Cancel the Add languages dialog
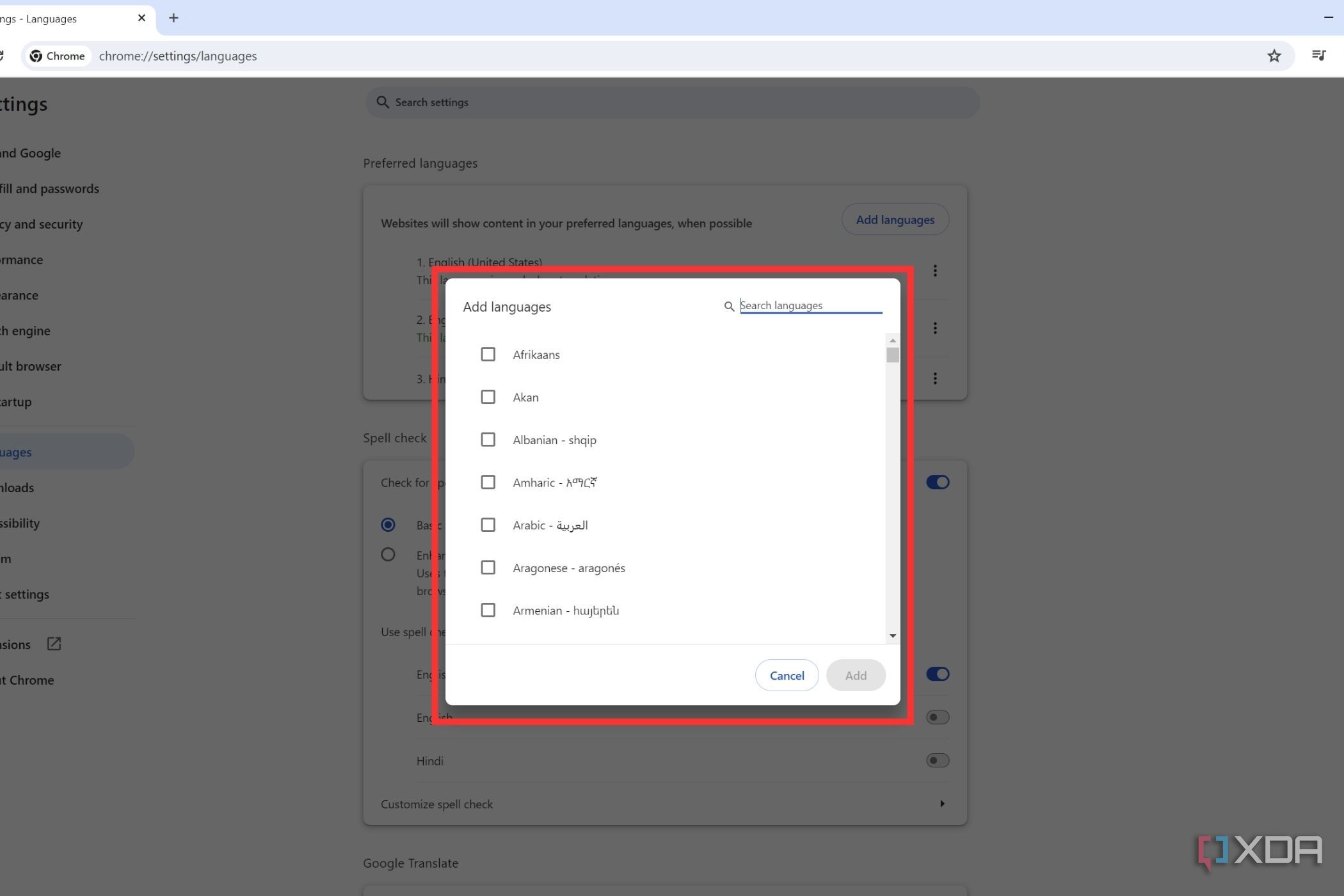 (787, 675)
